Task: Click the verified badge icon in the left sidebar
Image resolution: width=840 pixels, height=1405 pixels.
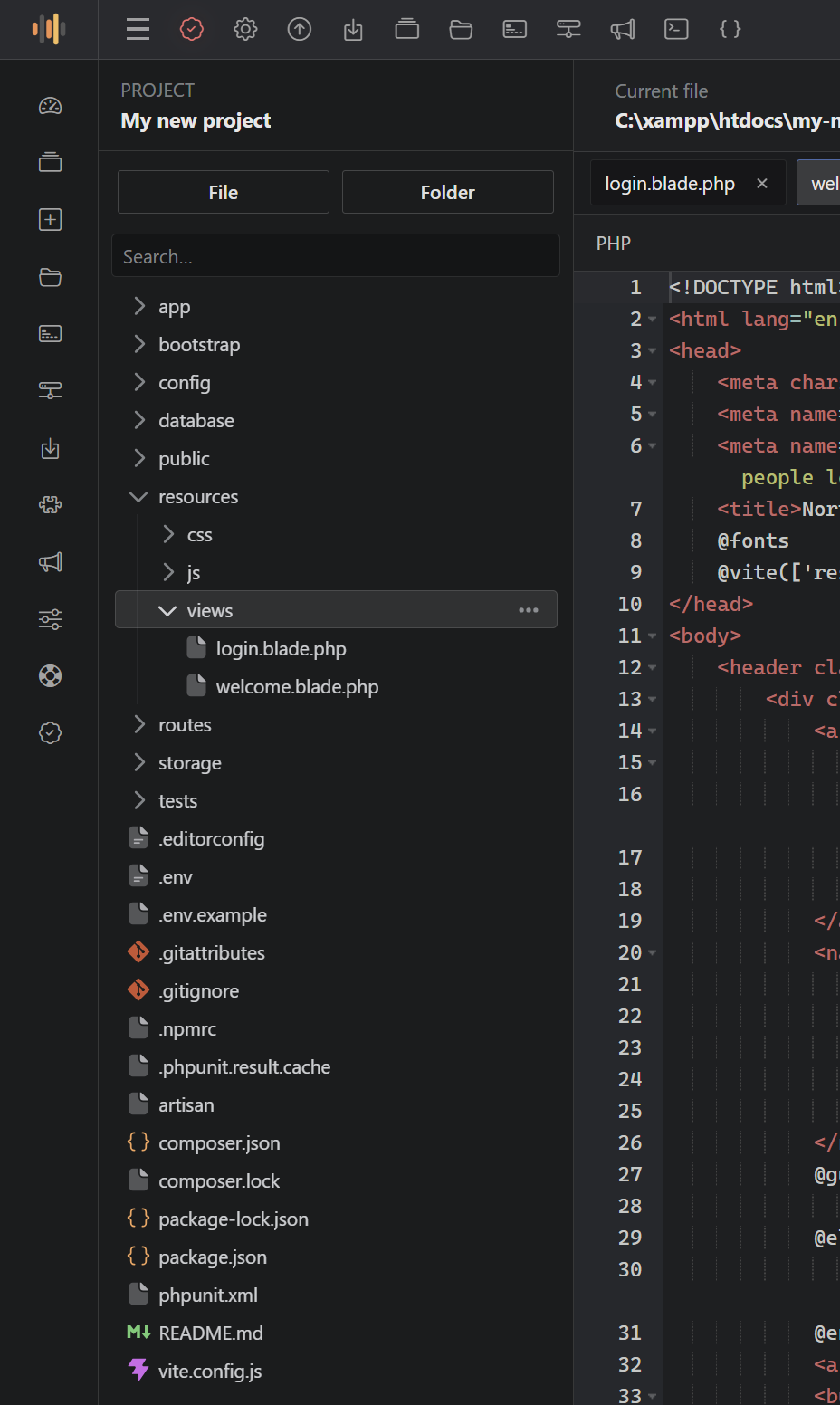Action: [51, 733]
